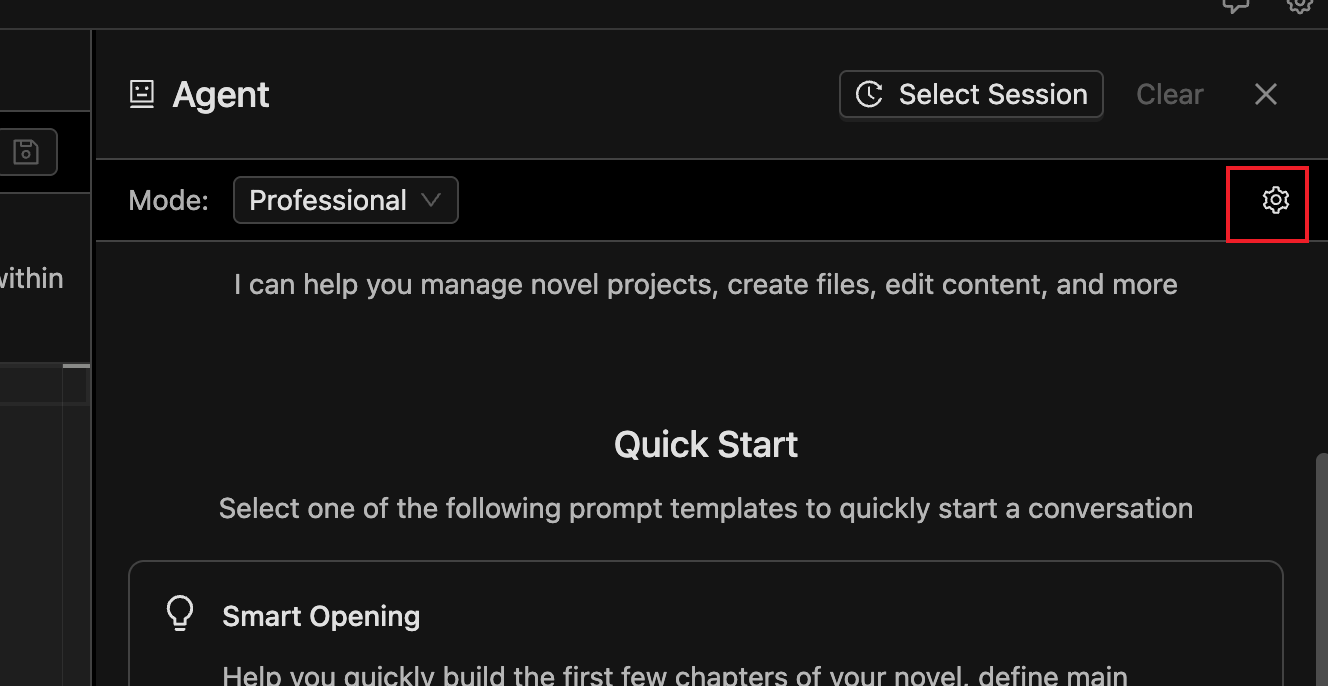1328x686 pixels.
Task: Expand the chevron arrow beside Professional
Action: coord(431,200)
